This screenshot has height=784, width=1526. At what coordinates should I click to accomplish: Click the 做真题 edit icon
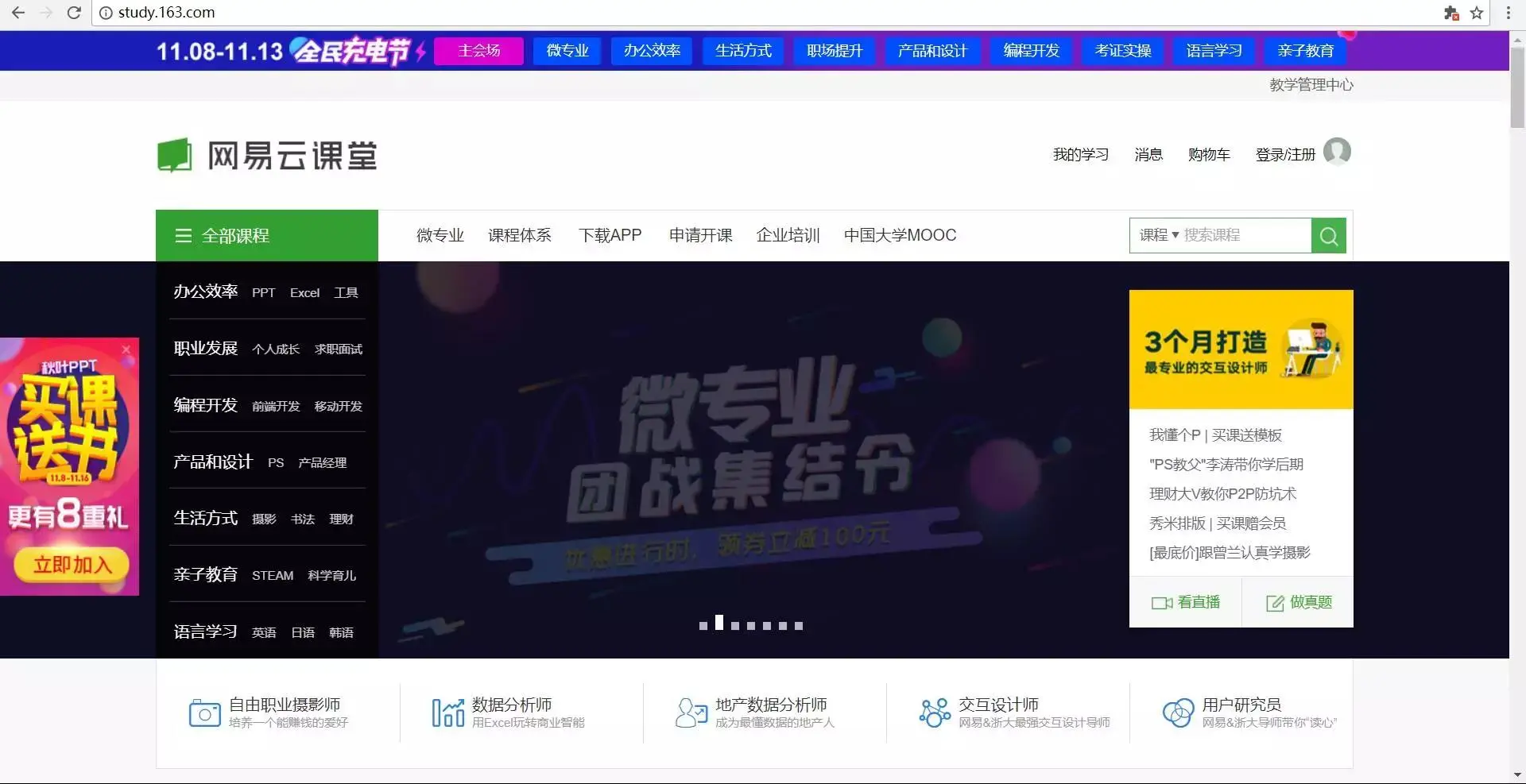tap(1275, 603)
